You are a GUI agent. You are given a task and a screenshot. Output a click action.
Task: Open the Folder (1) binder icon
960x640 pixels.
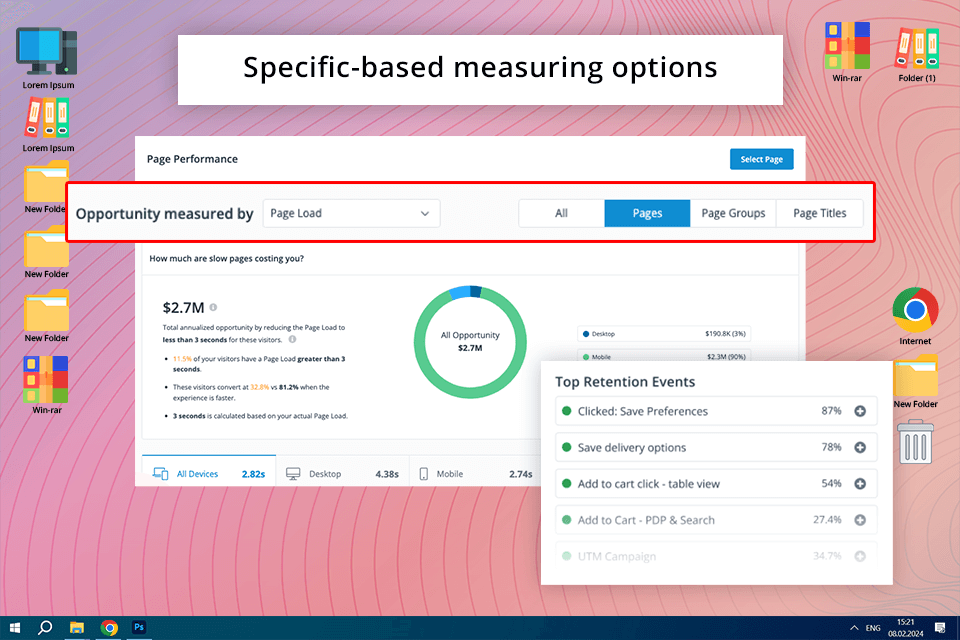[917, 46]
